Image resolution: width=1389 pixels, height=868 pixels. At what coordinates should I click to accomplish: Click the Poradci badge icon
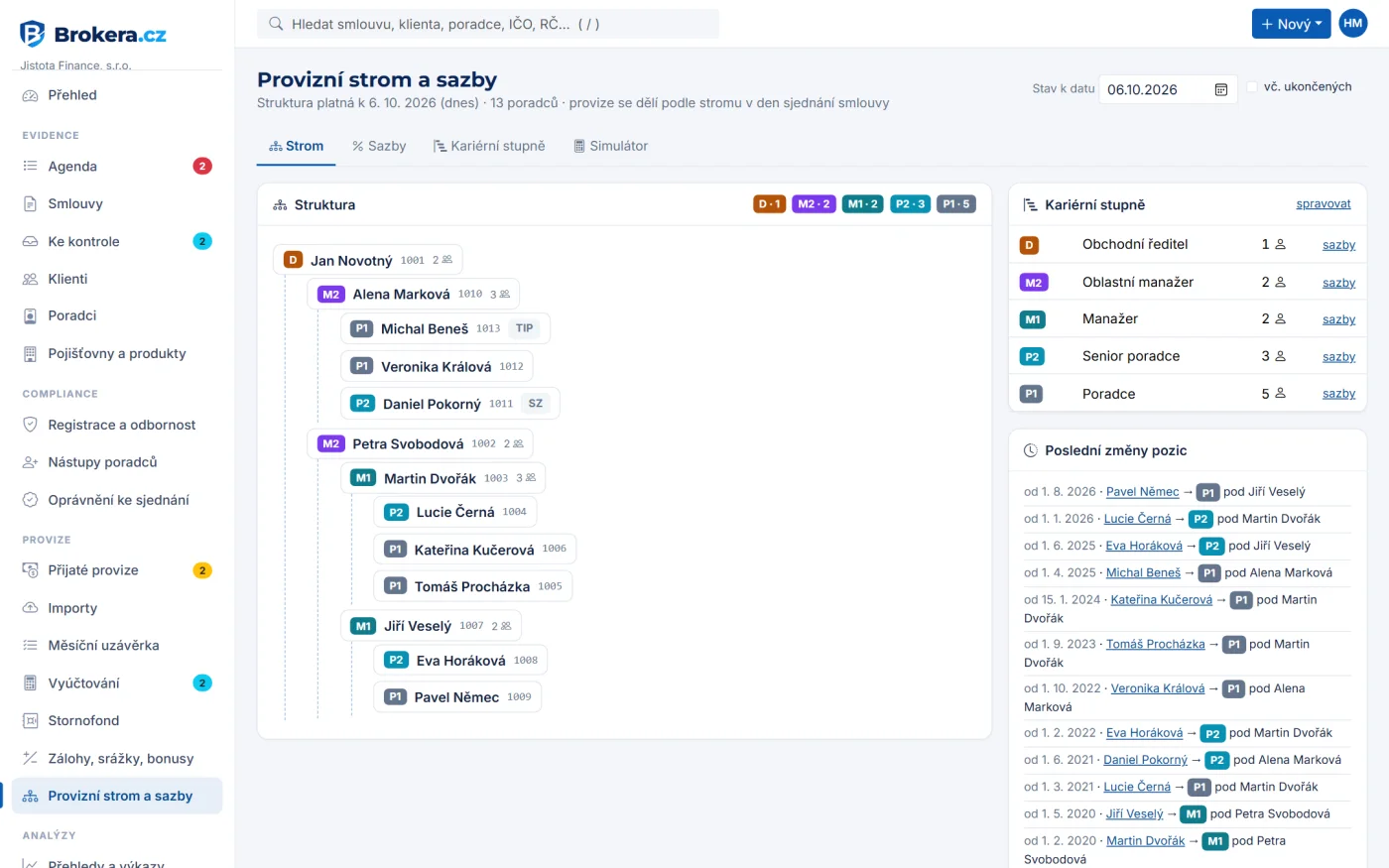coord(30,315)
